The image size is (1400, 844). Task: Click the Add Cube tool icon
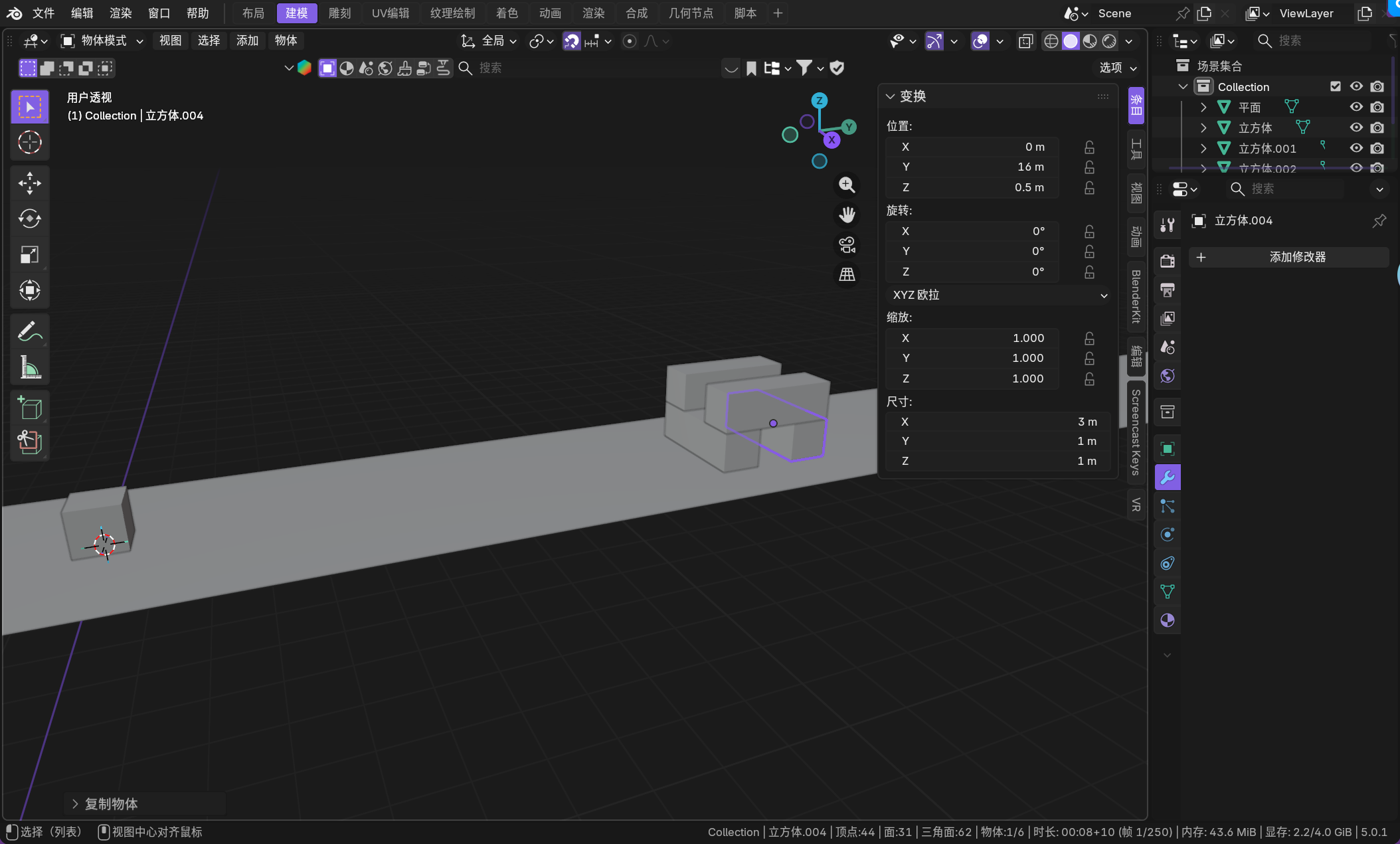click(30, 407)
